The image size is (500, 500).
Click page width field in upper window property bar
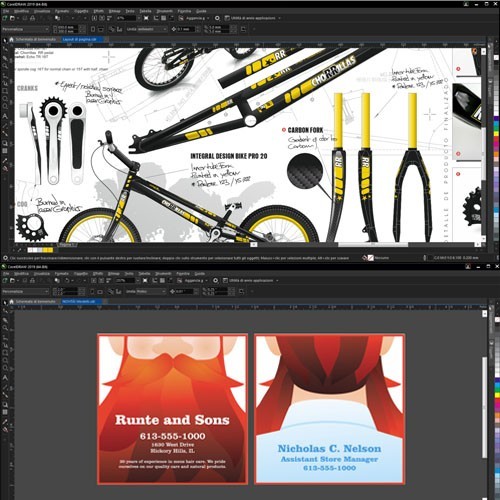tap(69, 27)
